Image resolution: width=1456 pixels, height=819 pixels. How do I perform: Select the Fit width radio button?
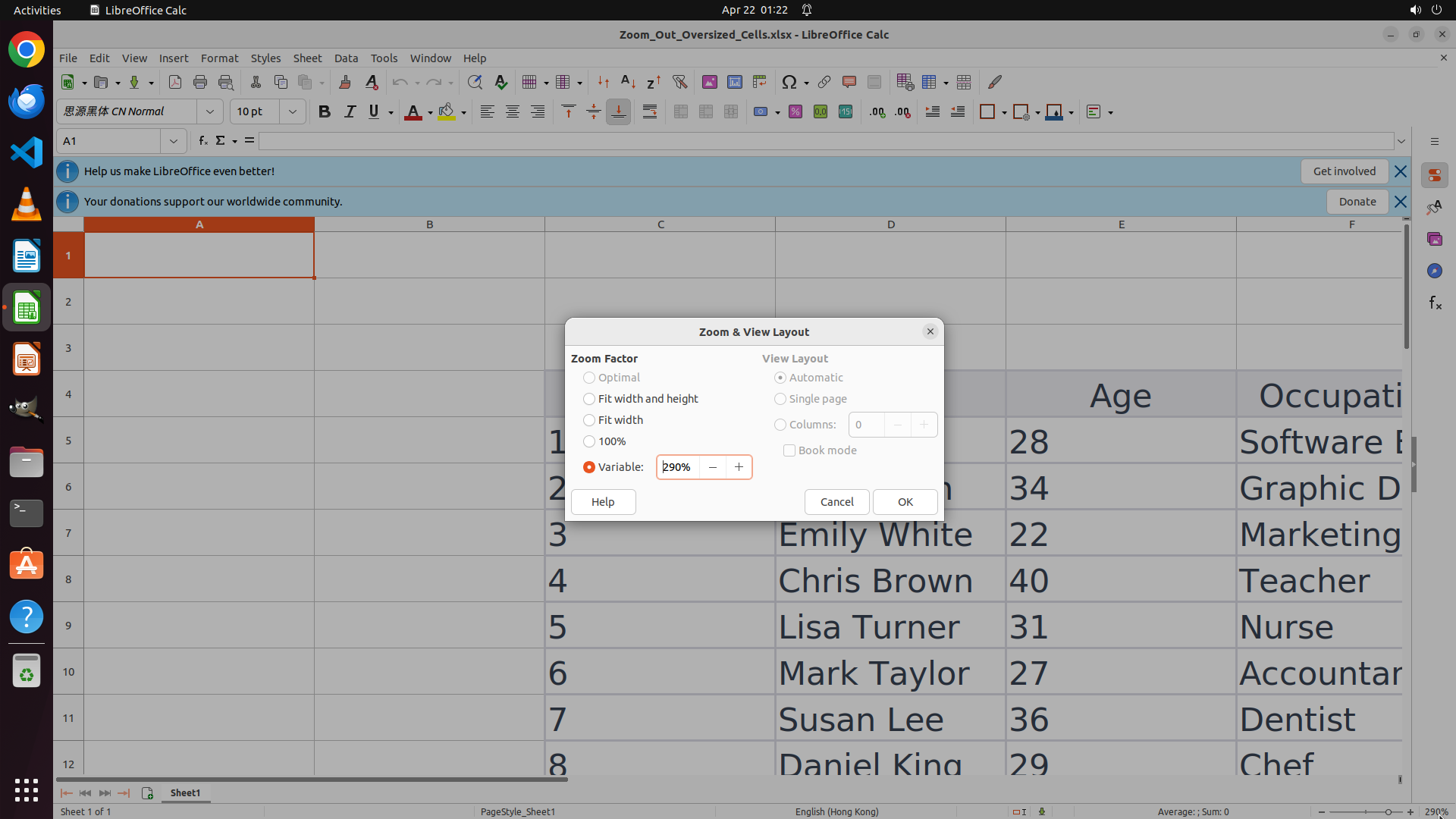[589, 420]
